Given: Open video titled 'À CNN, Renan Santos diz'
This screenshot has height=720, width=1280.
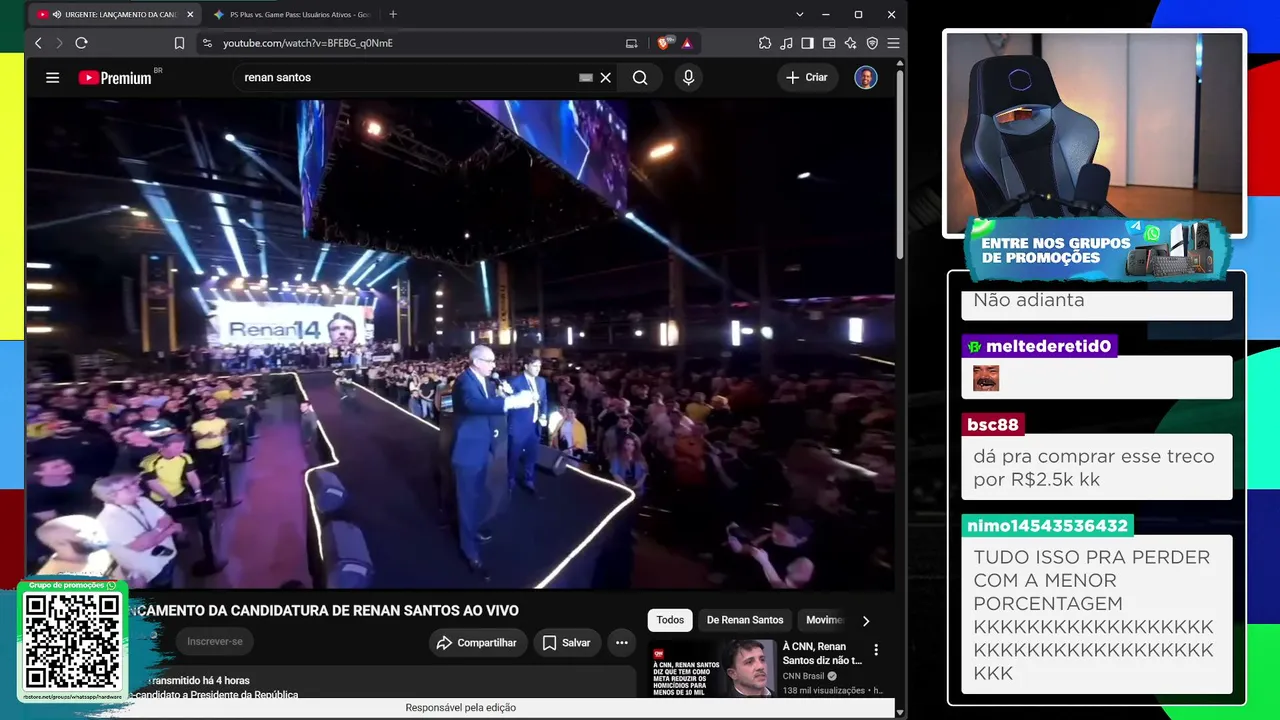Looking at the screenshot, I should pyautogui.click(x=822, y=653).
